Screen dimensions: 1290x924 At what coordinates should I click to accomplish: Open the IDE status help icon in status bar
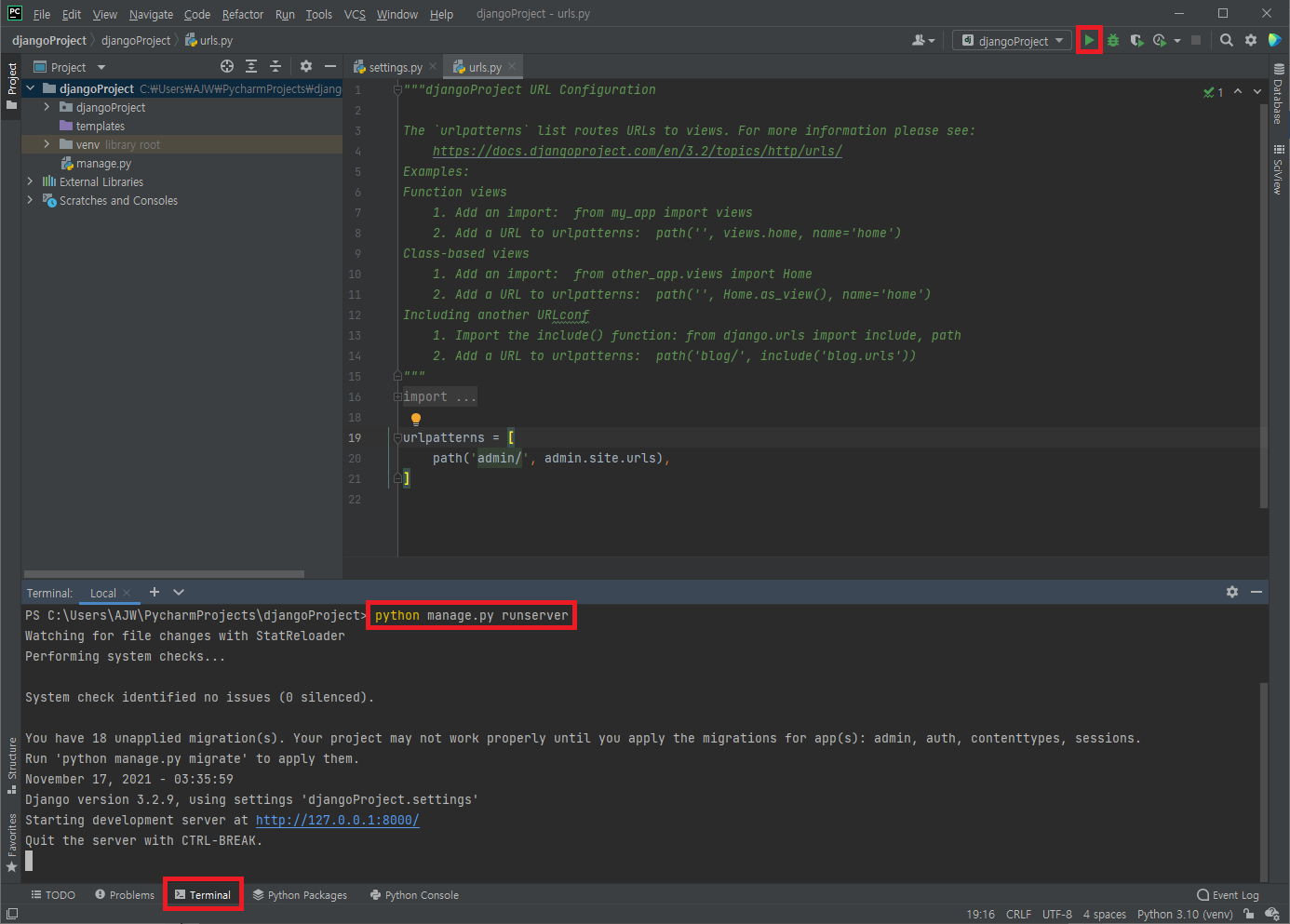point(1272,914)
